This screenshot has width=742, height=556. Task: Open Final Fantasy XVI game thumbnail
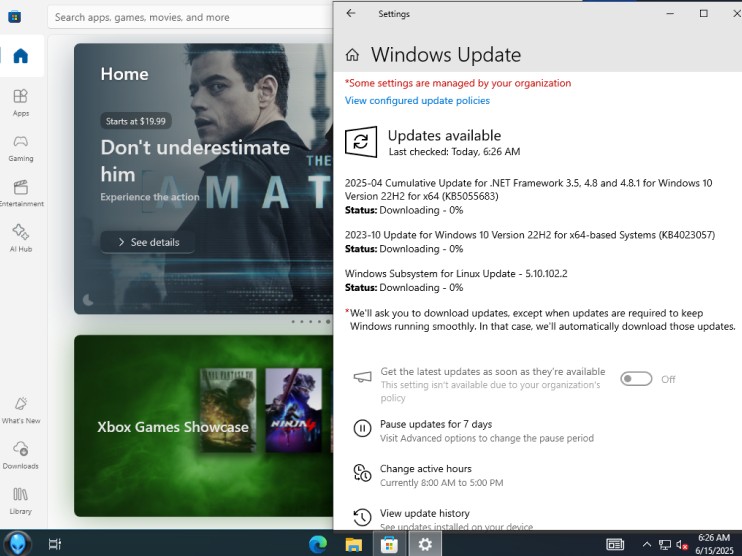(228, 410)
